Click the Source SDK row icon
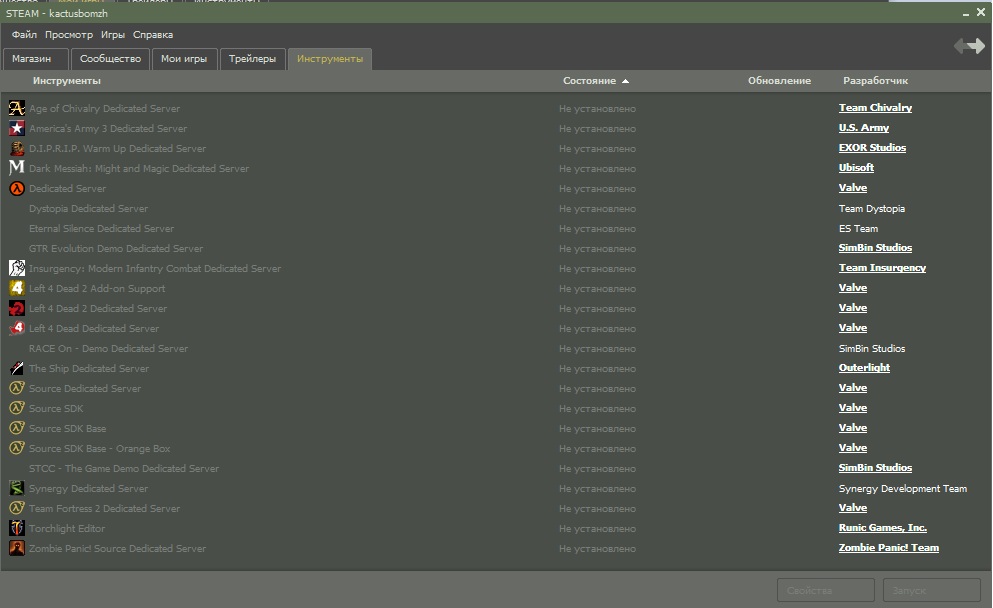Screen dimensions: 993x608 click(x=17, y=408)
